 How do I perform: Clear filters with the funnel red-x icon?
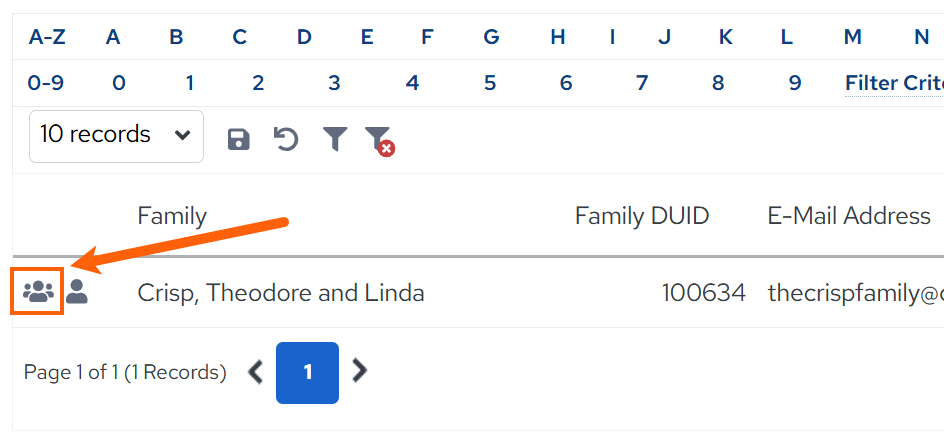380,141
